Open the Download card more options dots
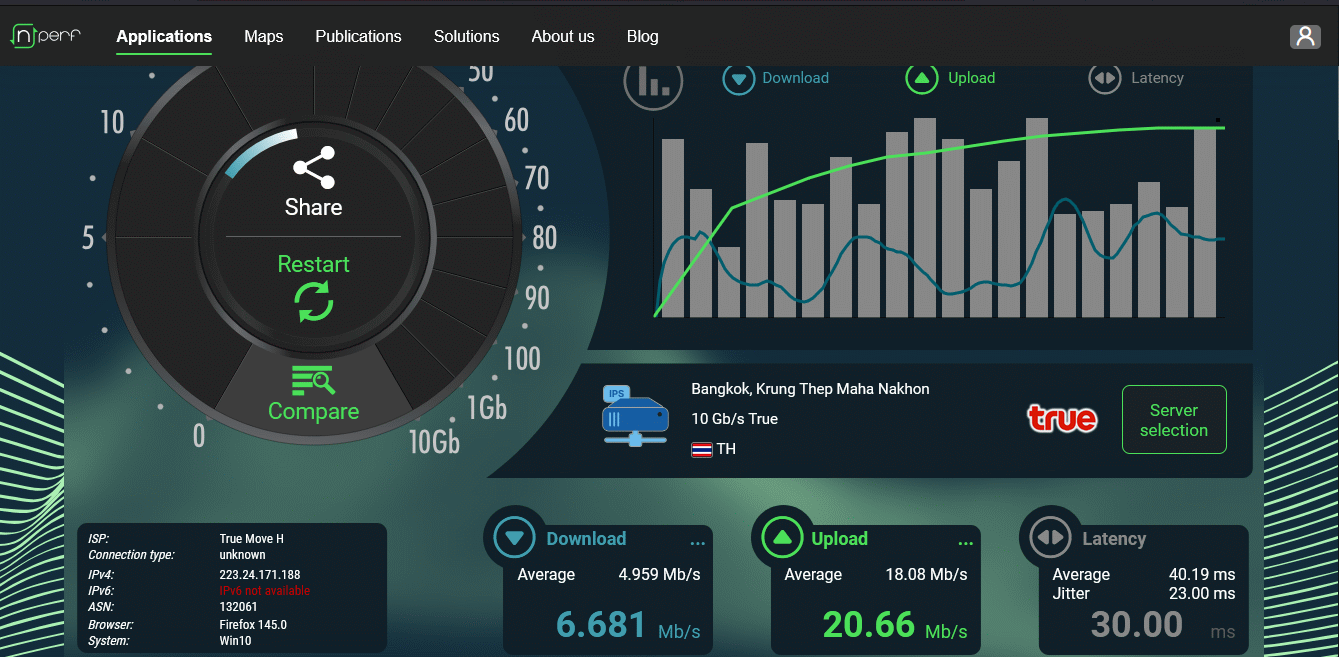This screenshot has width=1339, height=657. click(x=697, y=544)
